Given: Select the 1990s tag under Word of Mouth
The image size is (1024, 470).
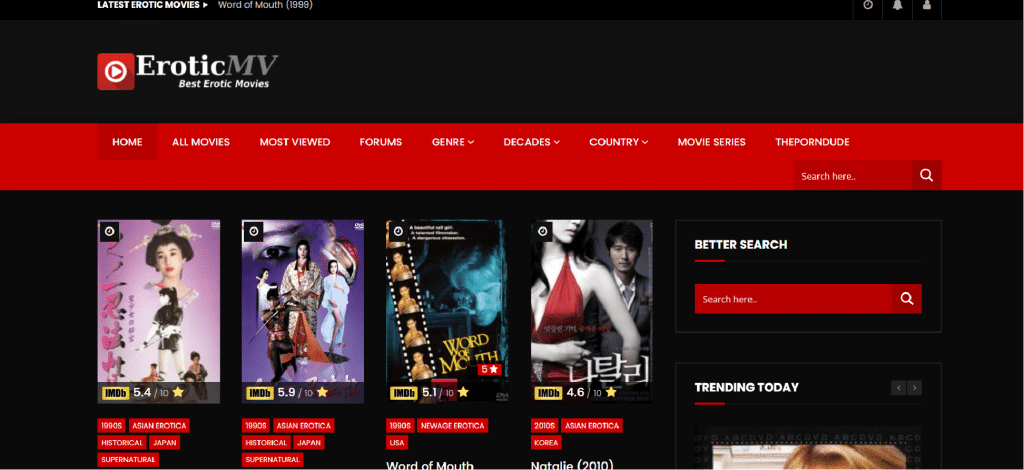Looking at the screenshot, I should click(x=400, y=426).
